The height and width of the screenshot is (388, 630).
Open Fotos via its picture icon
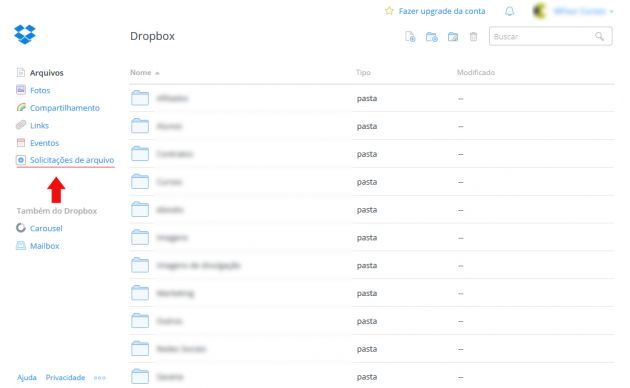click(x=21, y=90)
